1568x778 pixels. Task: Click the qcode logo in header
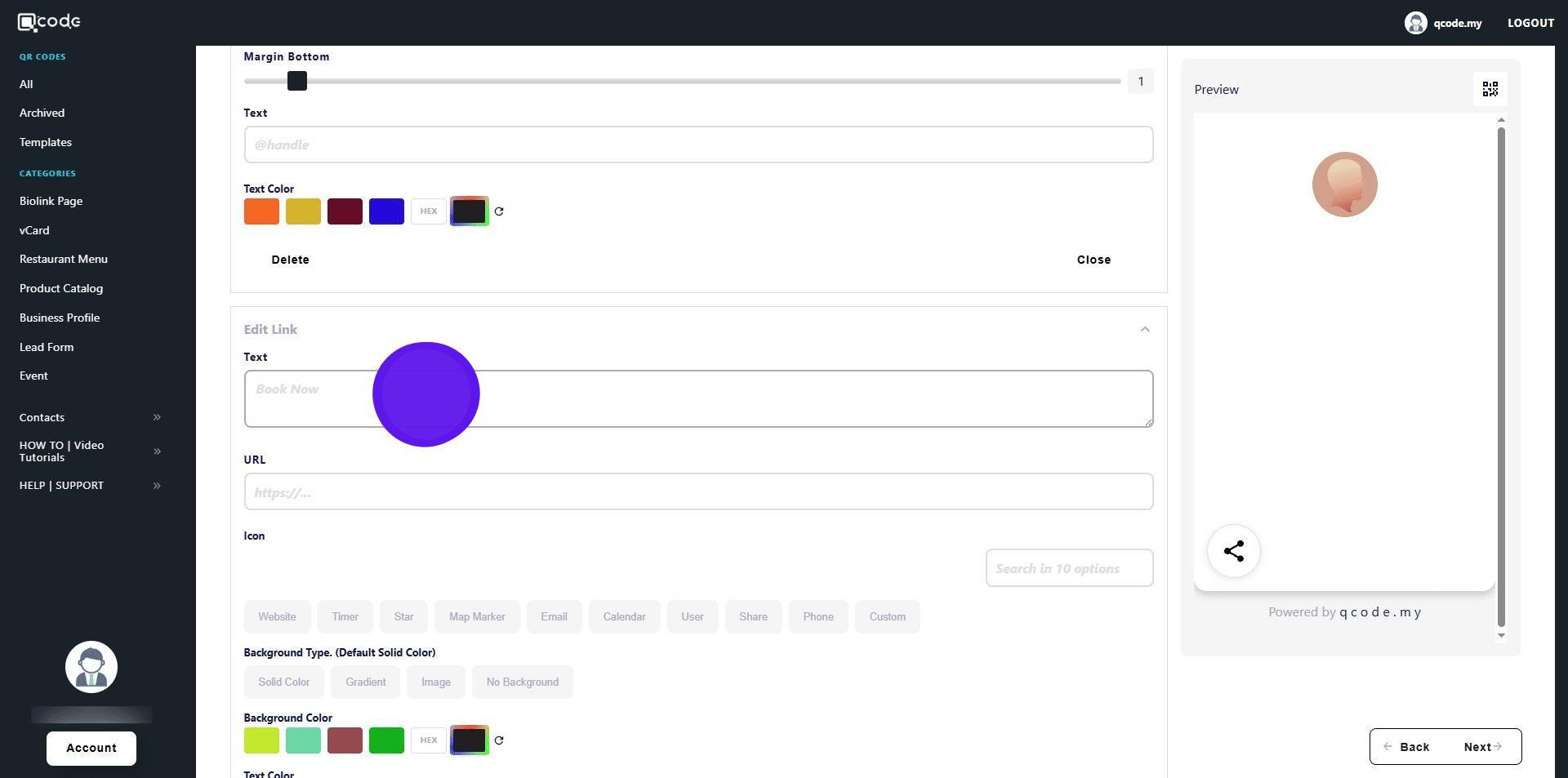coord(49,22)
